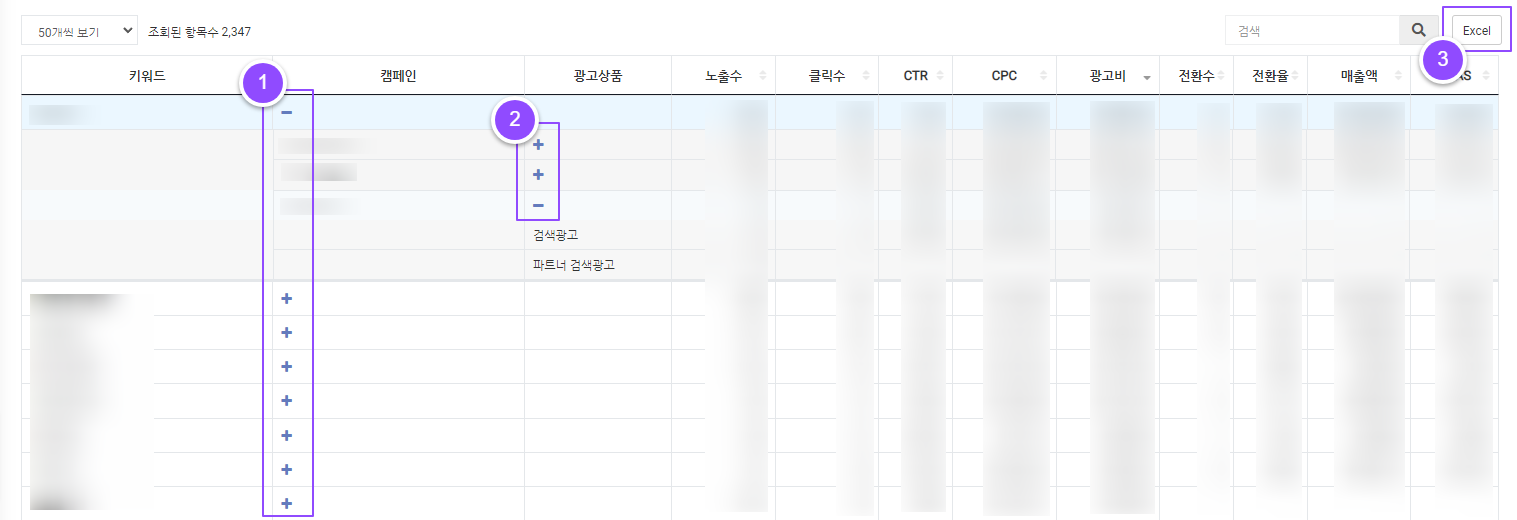This screenshot has width=1517, height=520.
Task: Expand the topmost plus in 광고상품 column
Action: point(538,145)
